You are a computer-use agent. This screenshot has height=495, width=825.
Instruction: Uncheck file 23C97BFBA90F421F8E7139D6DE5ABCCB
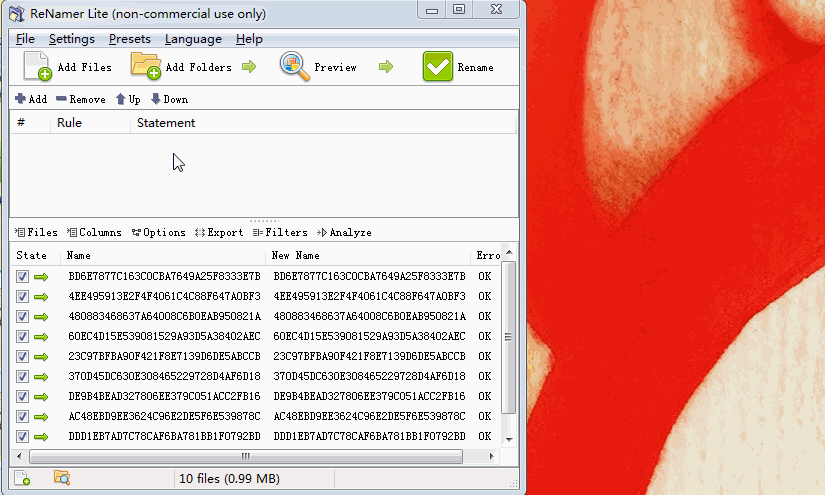pyautogui.click(x=22, y=356)
